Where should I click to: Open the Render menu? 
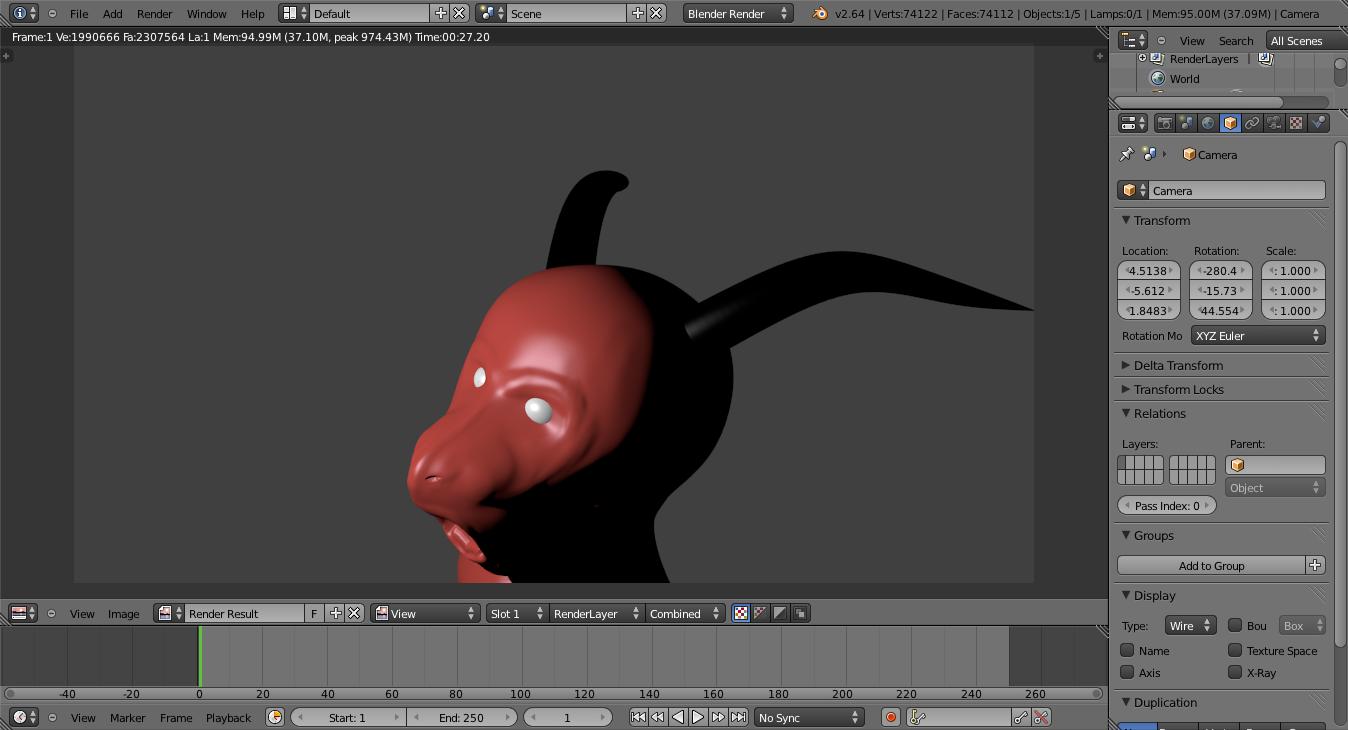tap(154, 13)
